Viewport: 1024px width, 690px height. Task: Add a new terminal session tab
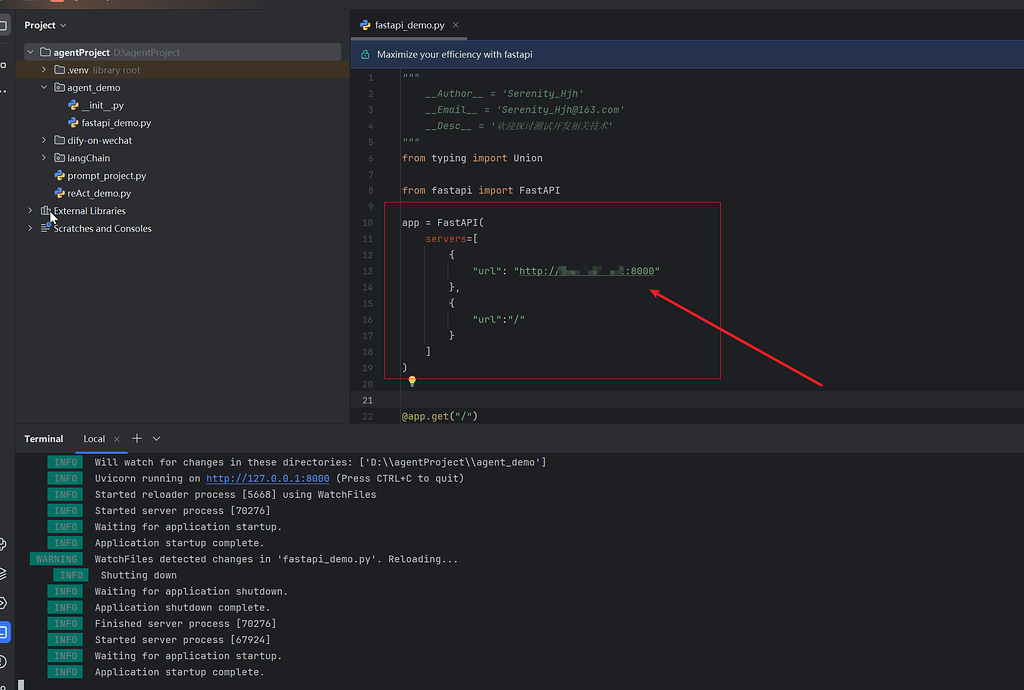tap(137, 439)
